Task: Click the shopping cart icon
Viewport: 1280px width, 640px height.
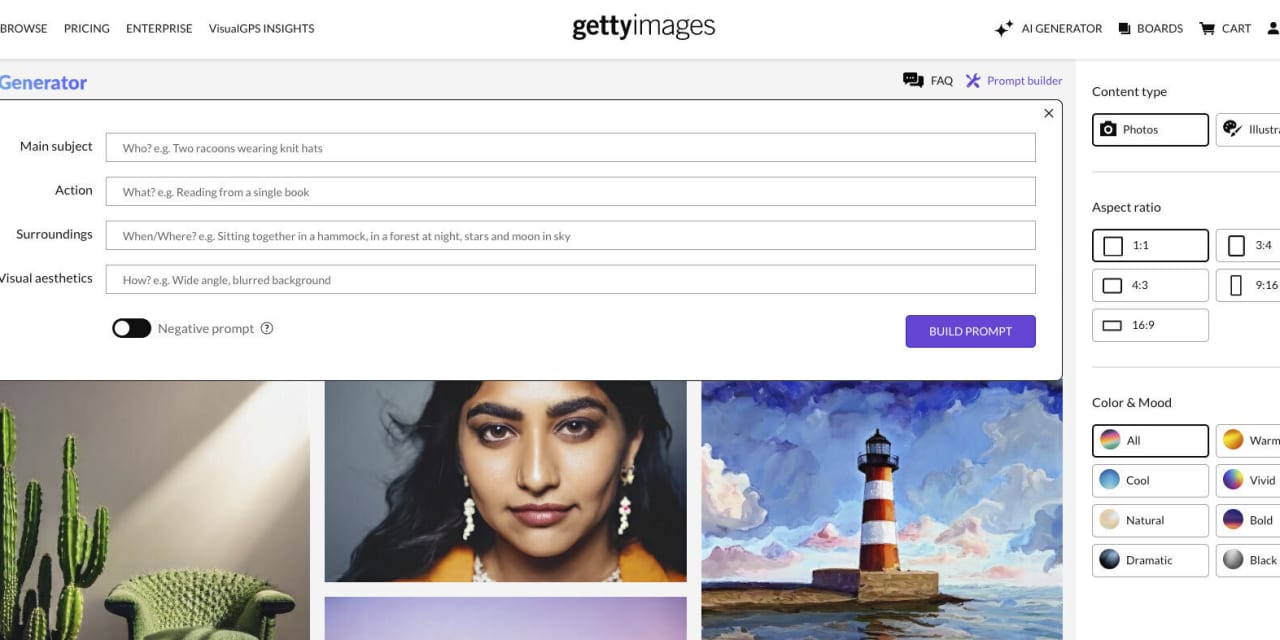Action: [1207, 29]
